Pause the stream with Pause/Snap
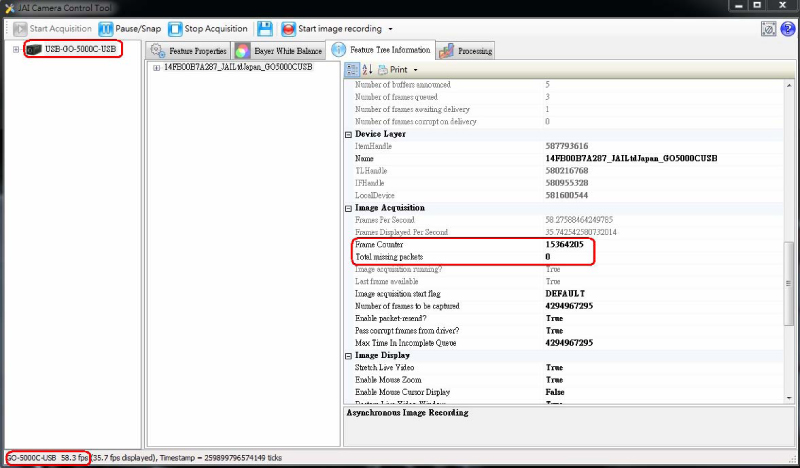 pos(130,29)
